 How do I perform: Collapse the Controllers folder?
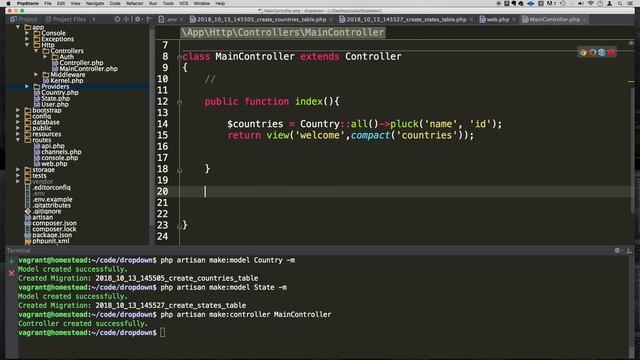tap(36, 51)
